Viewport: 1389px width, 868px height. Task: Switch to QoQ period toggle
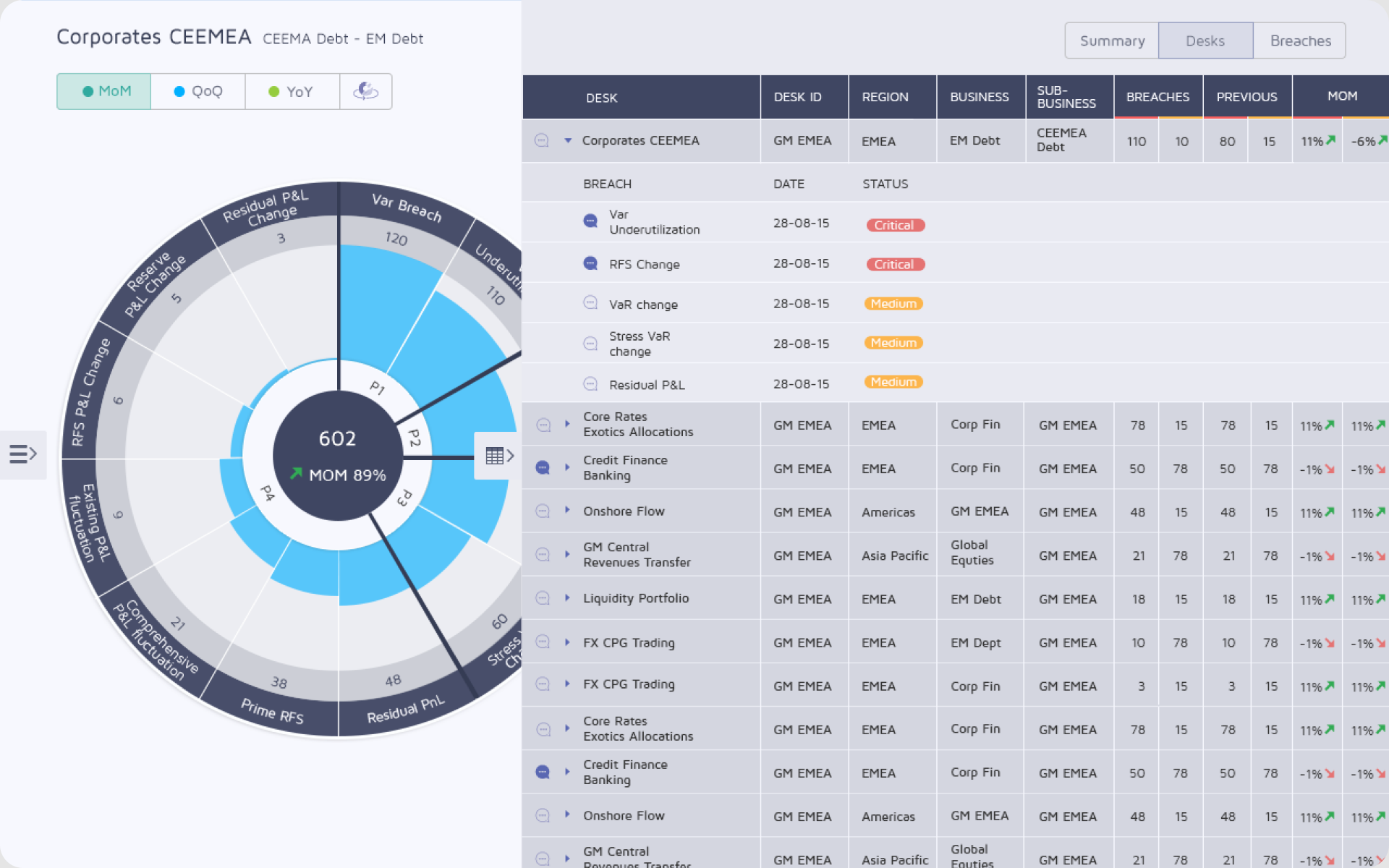click(198, 91)
